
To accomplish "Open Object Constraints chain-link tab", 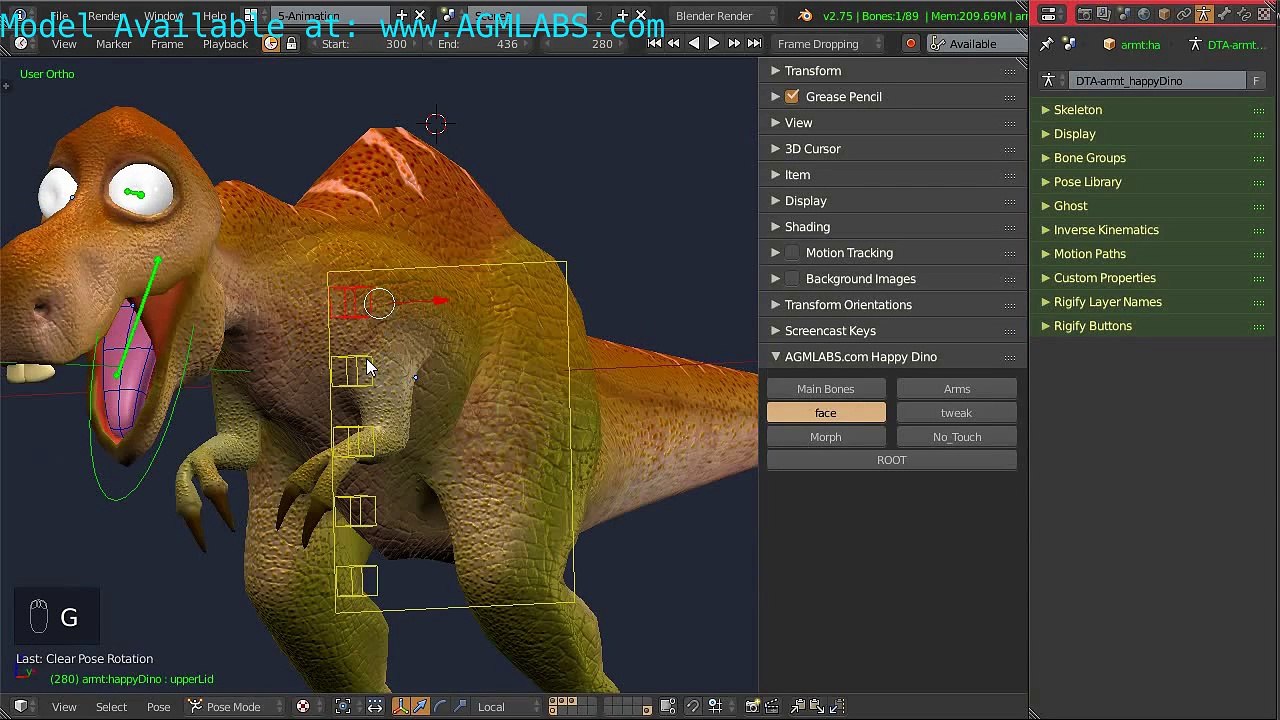I will pos(1184,14).
